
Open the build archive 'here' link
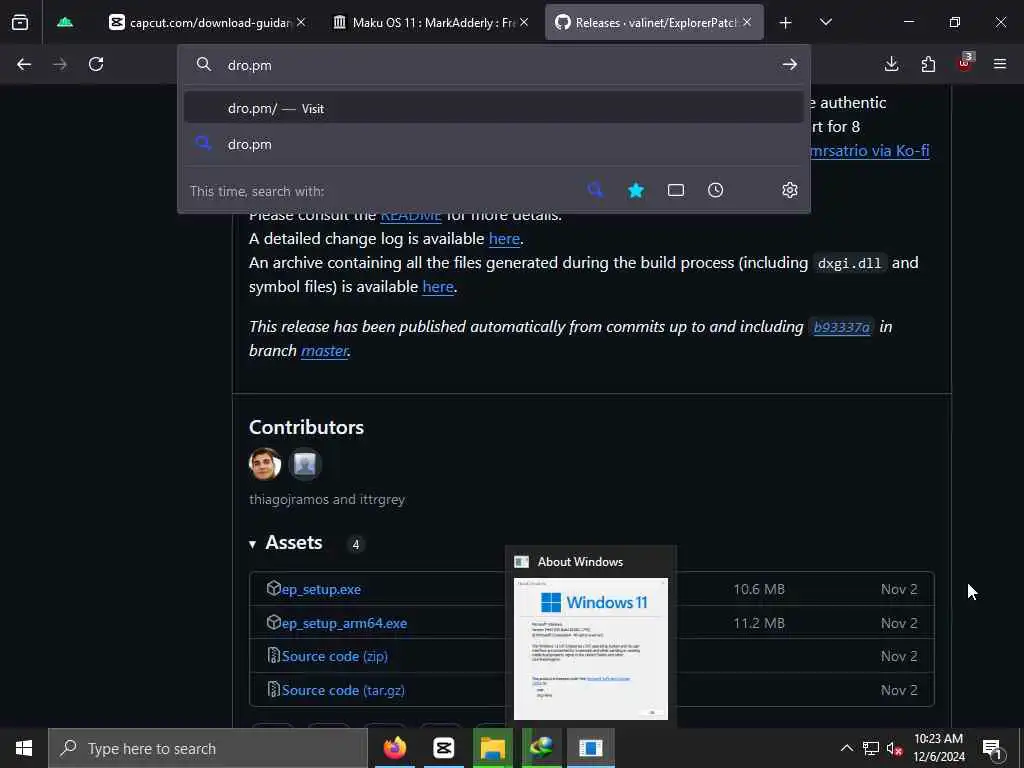(x=438, y=286)
